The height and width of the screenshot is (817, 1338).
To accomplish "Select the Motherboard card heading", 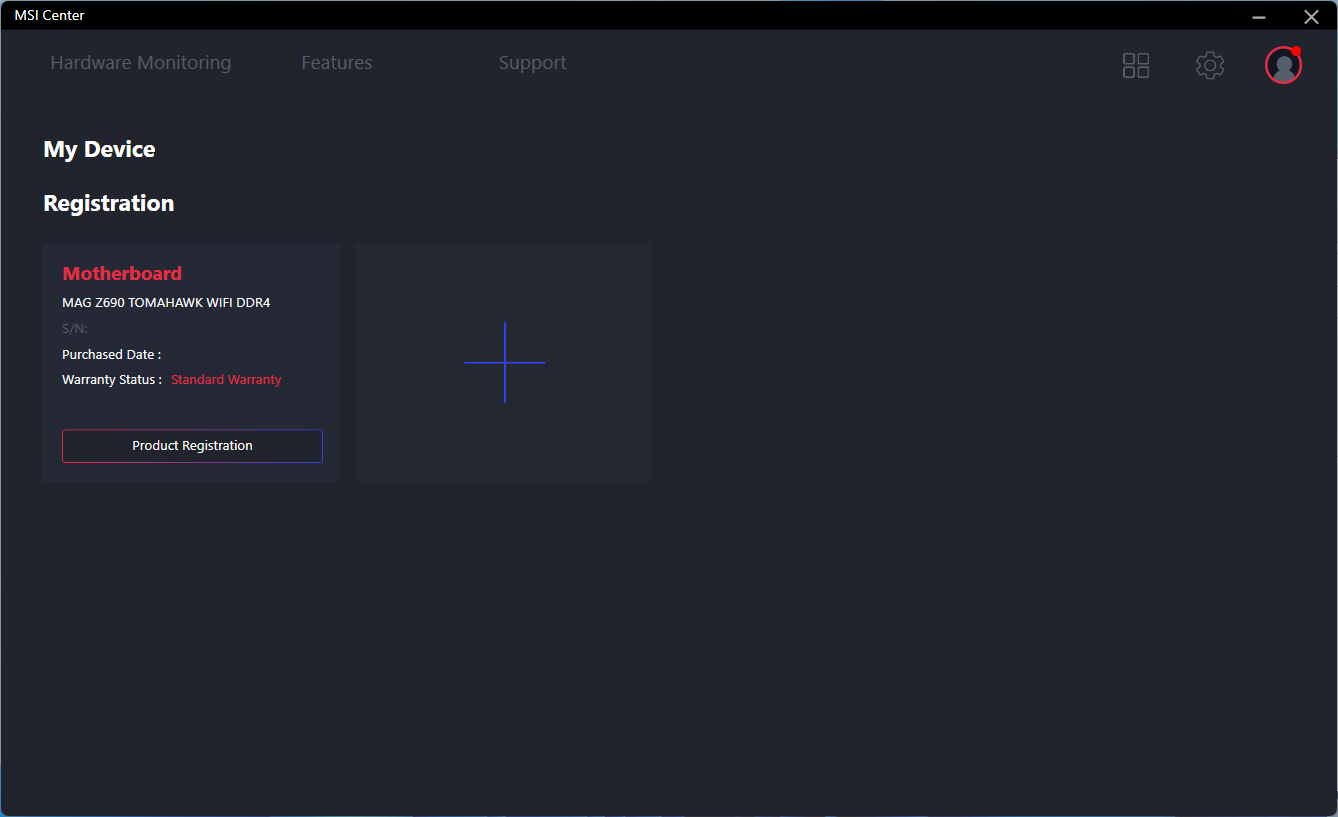I will [x=122, y=273].
